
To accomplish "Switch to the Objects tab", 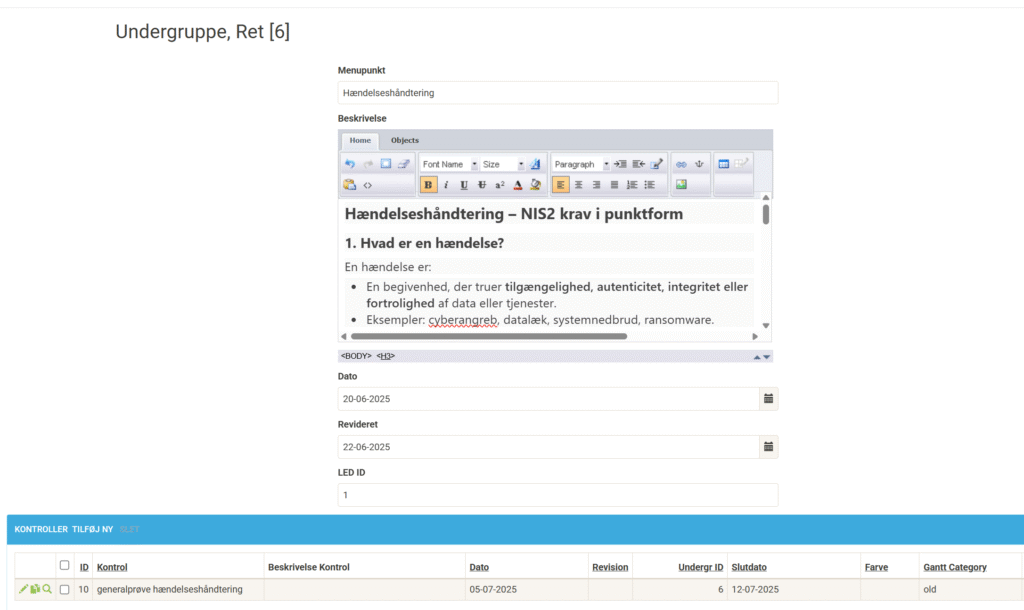I will pos(405,141).
